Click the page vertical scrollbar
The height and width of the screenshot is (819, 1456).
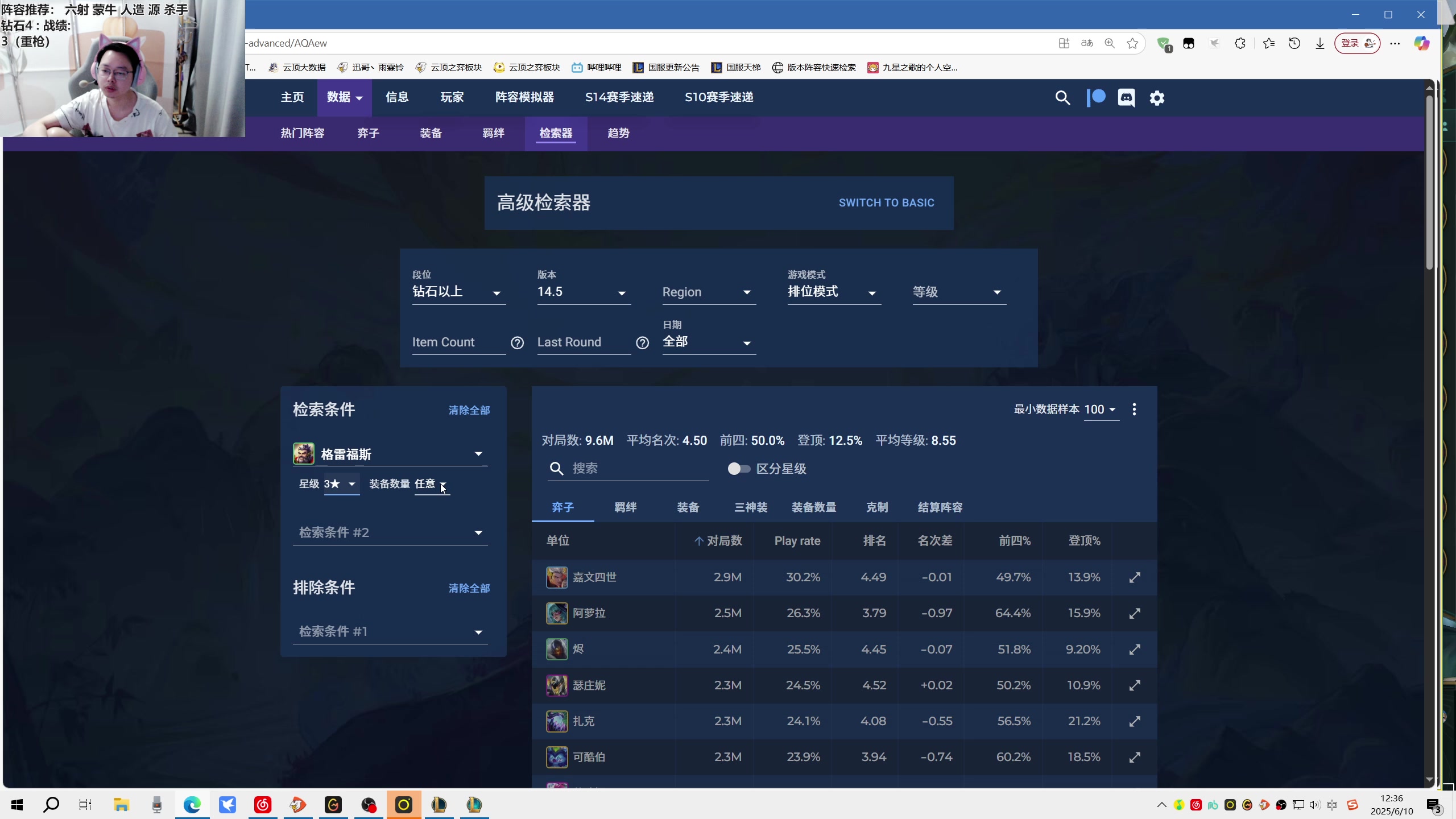point(1429,182)
